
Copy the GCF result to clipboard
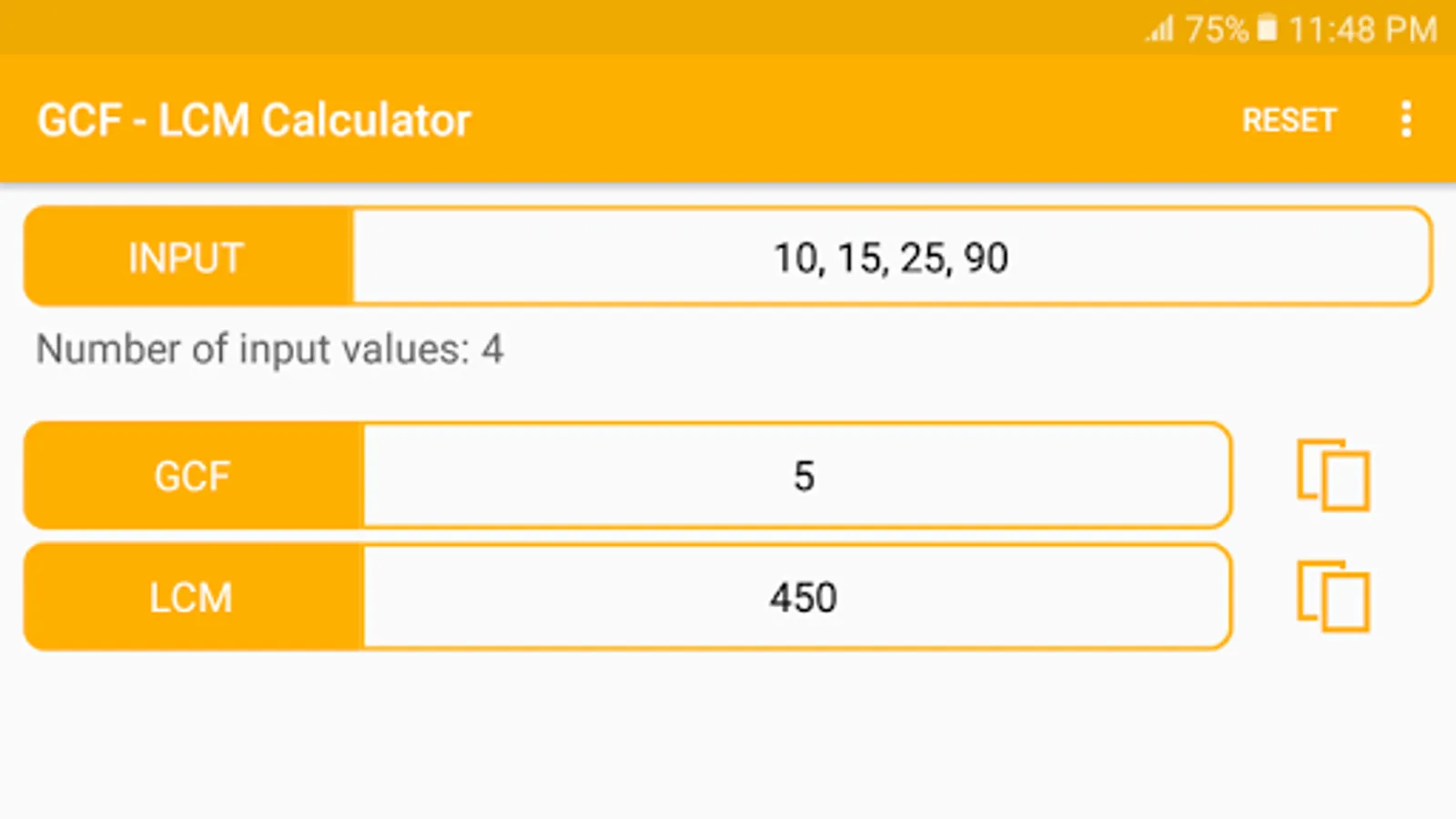coord(1333,476)
